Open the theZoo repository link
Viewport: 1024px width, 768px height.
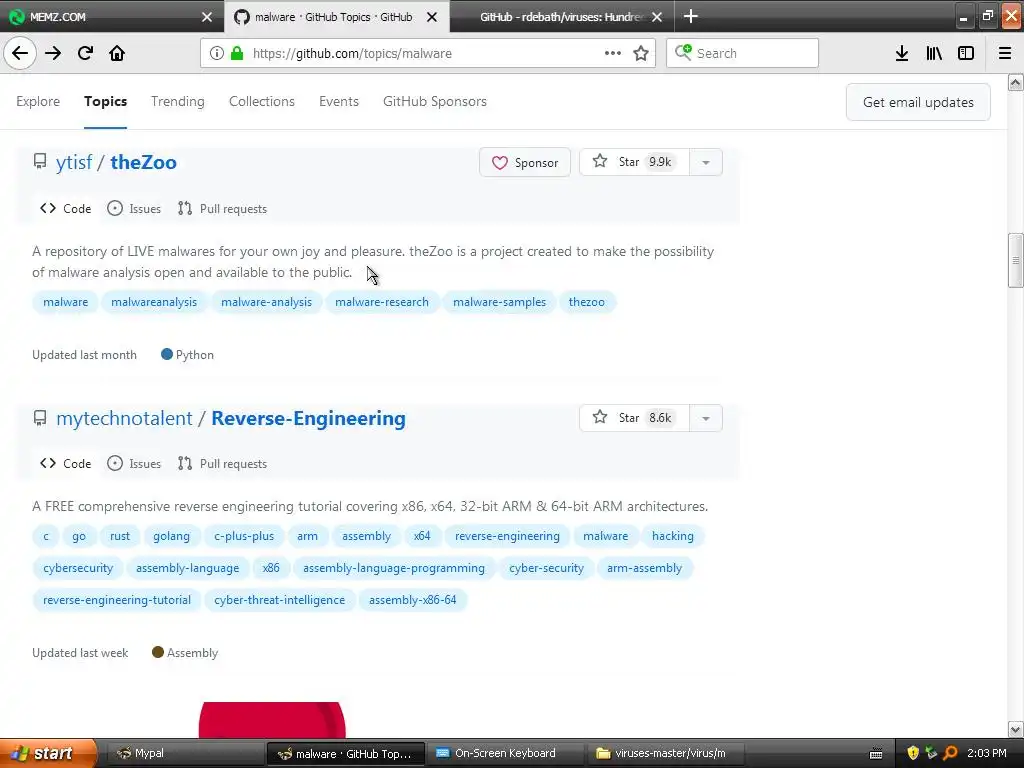point(143,163)
